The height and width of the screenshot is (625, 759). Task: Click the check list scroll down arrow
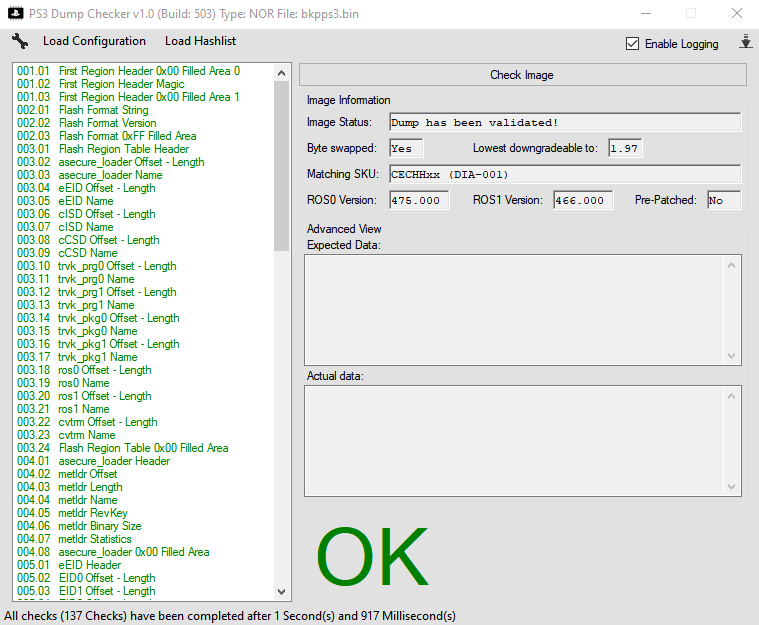coord(281,592)
